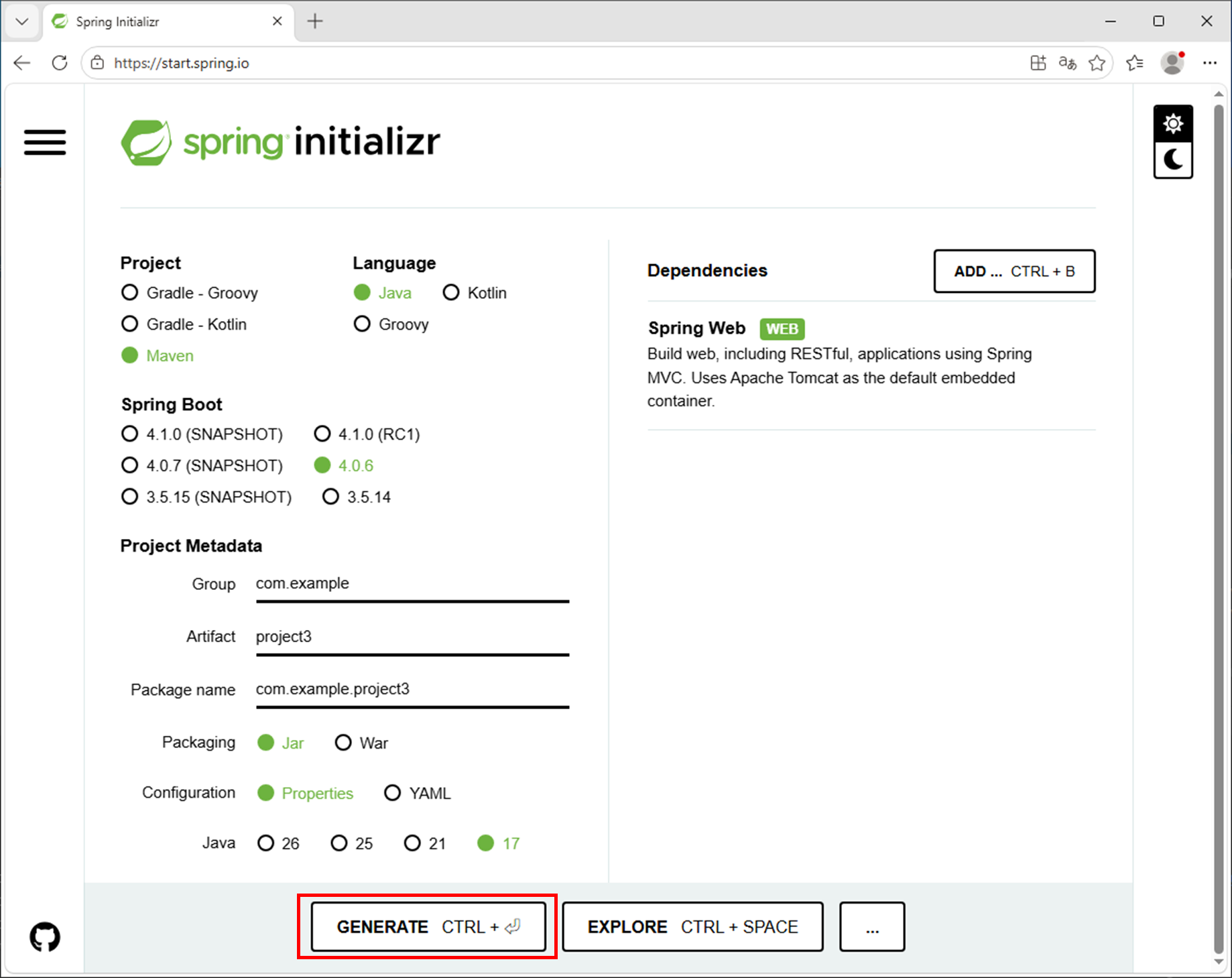The height and width of the screenshot is (978, 1232).
Task: Choose Spring Boot 4.1.0 (SNAPSHOT)
Action: [x=202, y=434]
